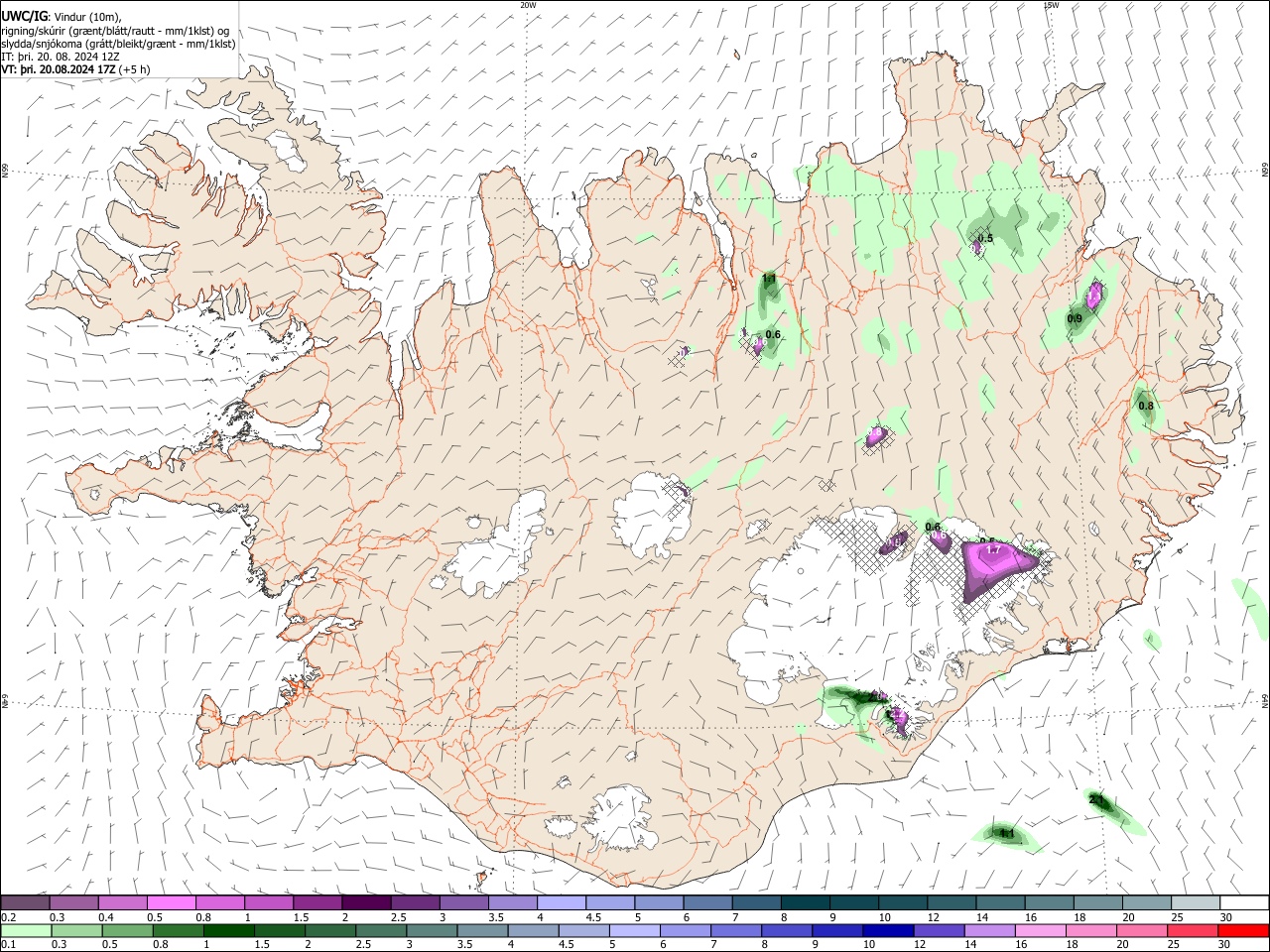Pick the violet rain-legend swatch at 12
1270x952 pixels.
[939, 930]
